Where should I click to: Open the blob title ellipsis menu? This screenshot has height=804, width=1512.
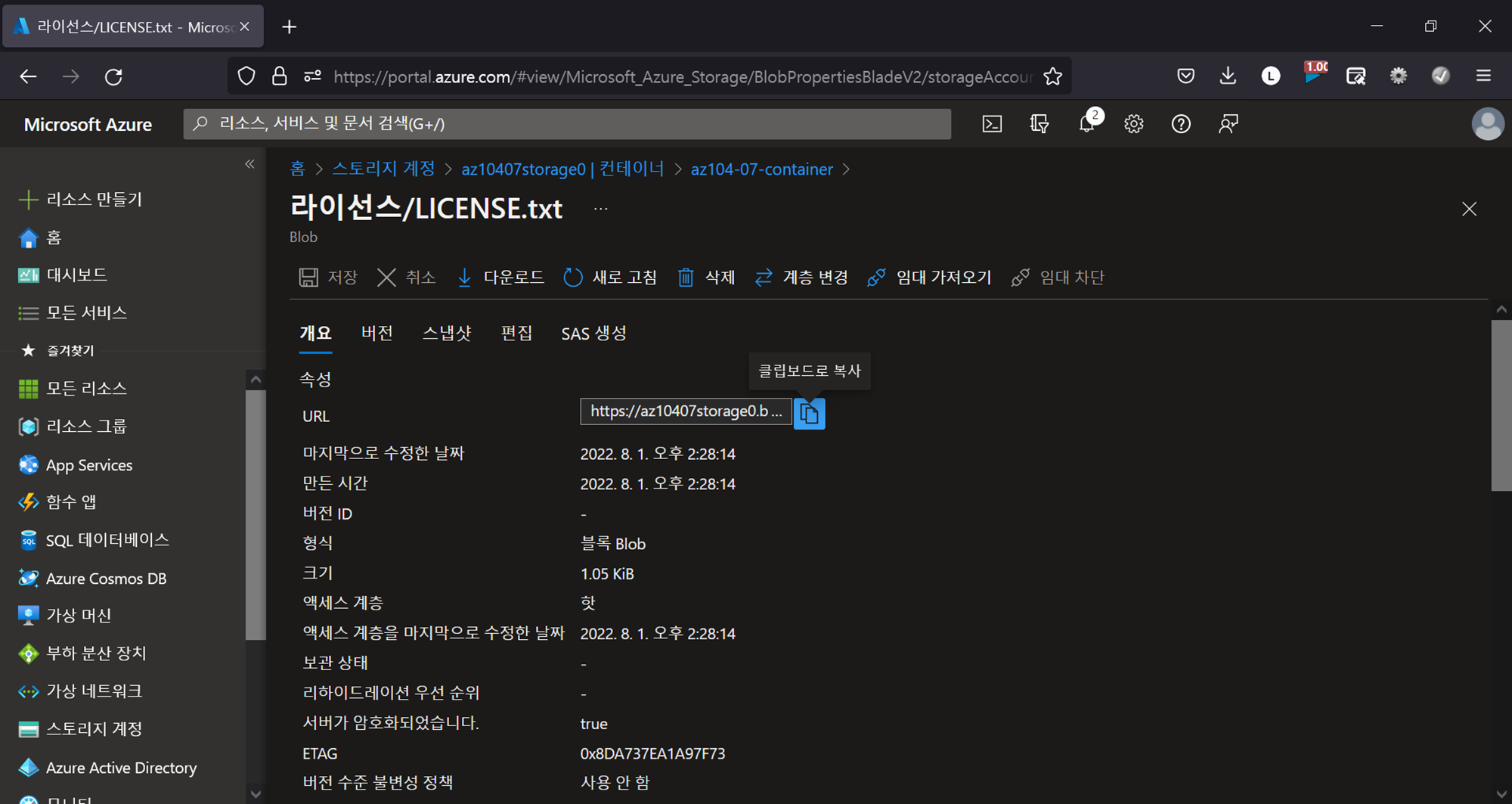coord(600,209)
